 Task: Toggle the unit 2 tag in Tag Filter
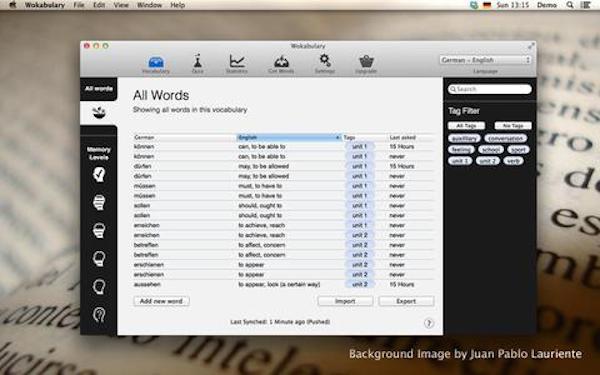pyautogui.click(x=488, y=161)
